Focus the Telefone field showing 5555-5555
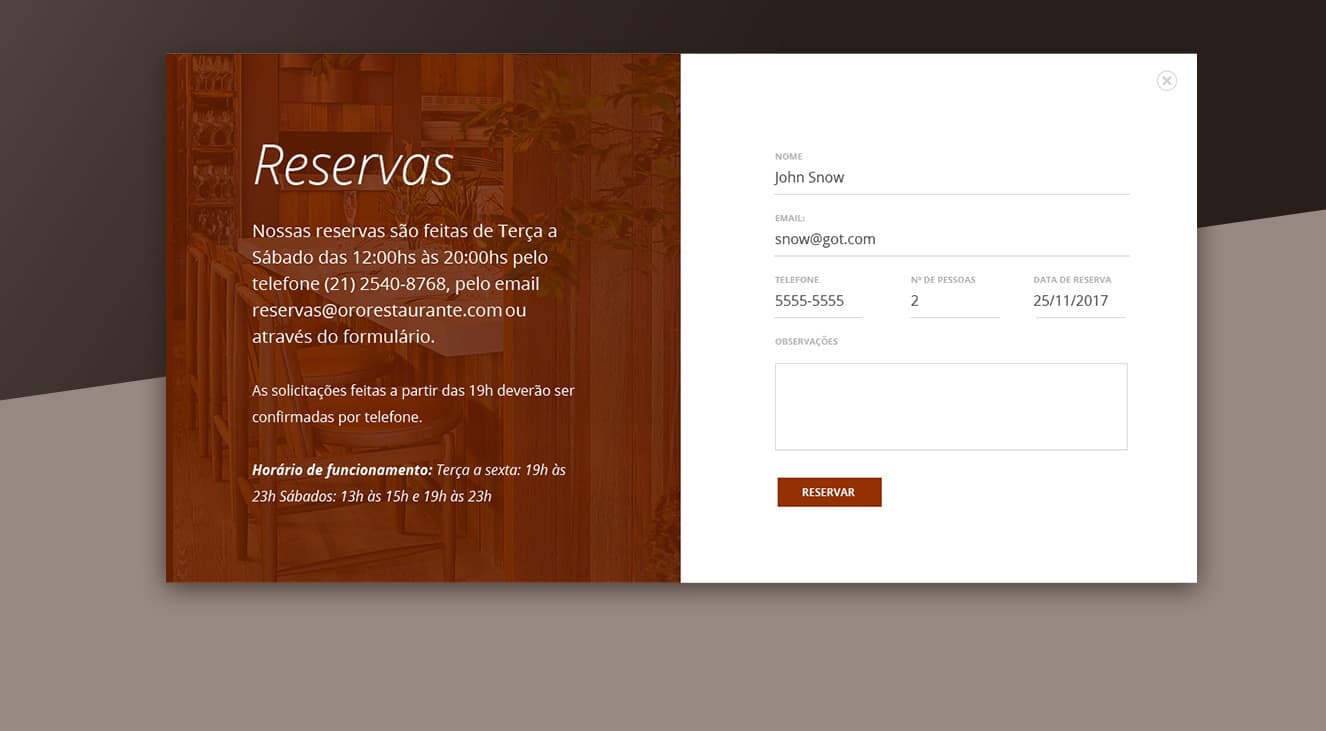 (819, 301)
